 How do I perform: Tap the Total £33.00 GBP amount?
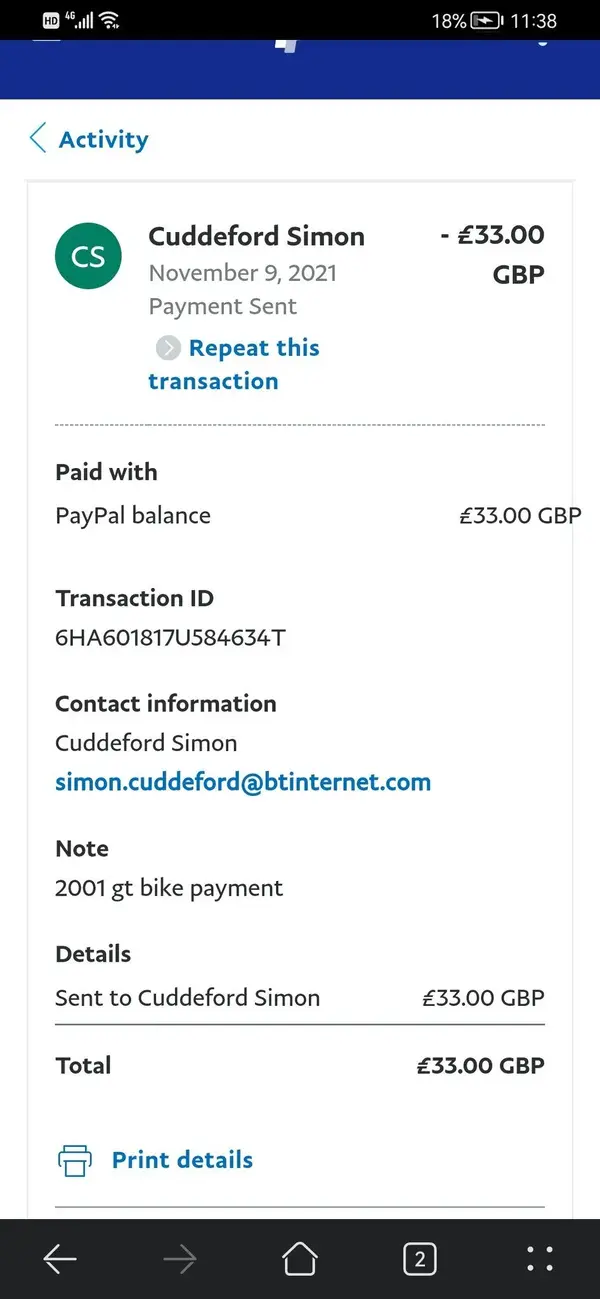point(481,1065)
